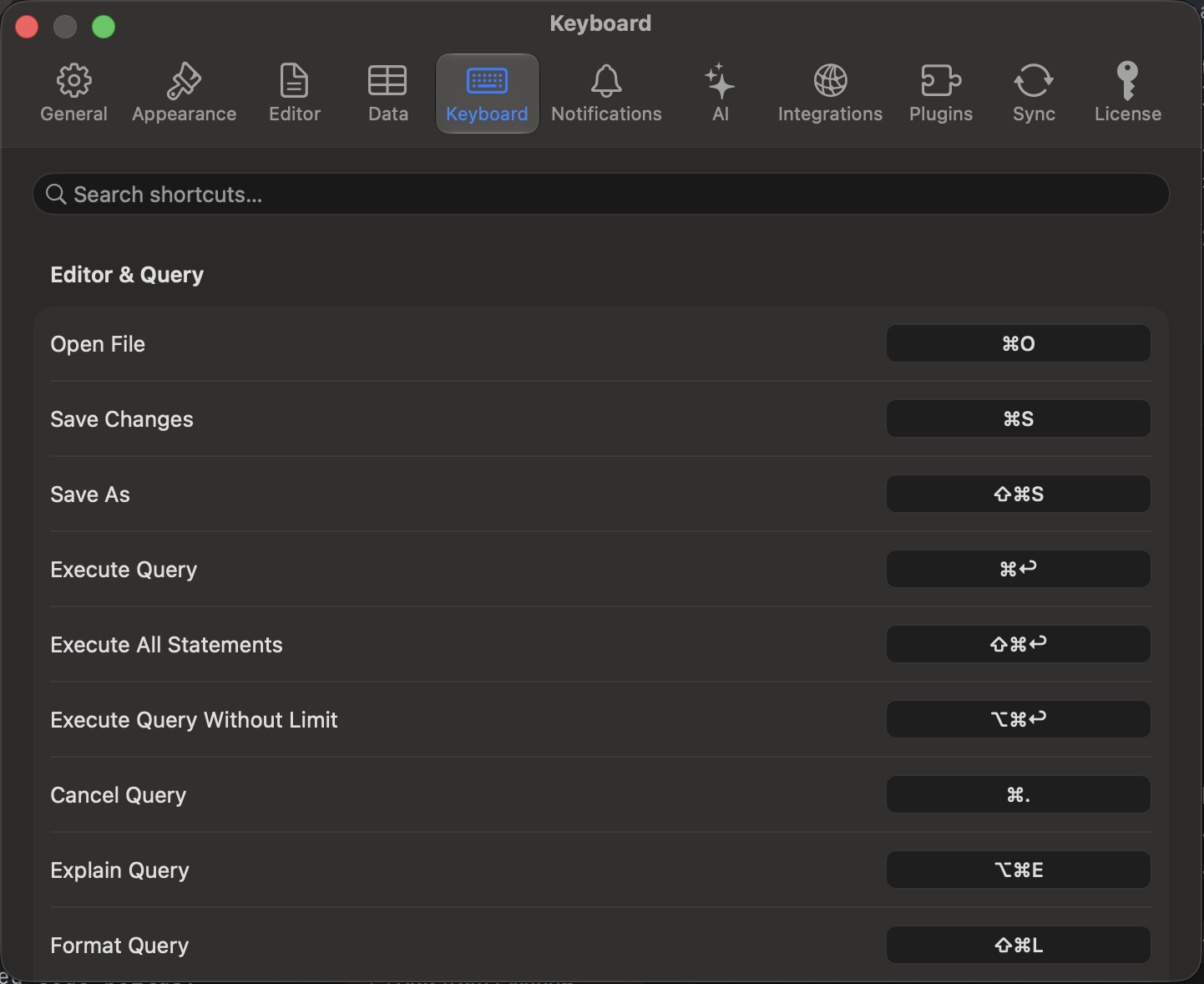Open the Sync arrows icon
This screenshot has width=1204, height=984.
pos(1034,81)
